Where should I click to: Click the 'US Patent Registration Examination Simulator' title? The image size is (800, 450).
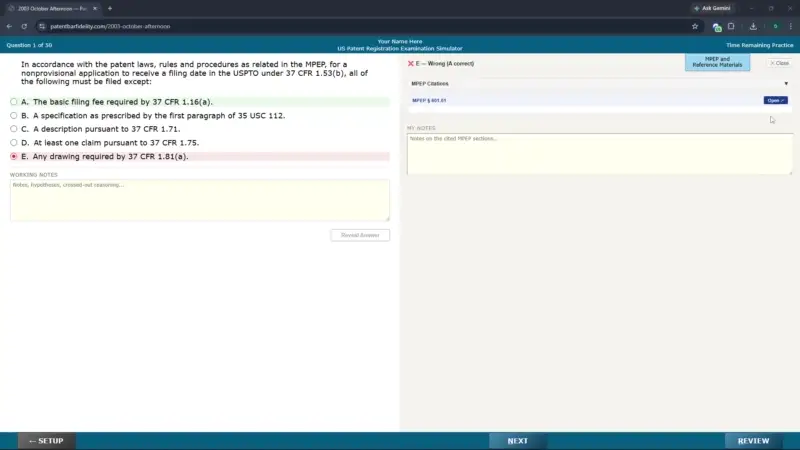pyautogui.click(x=399, y=48)
